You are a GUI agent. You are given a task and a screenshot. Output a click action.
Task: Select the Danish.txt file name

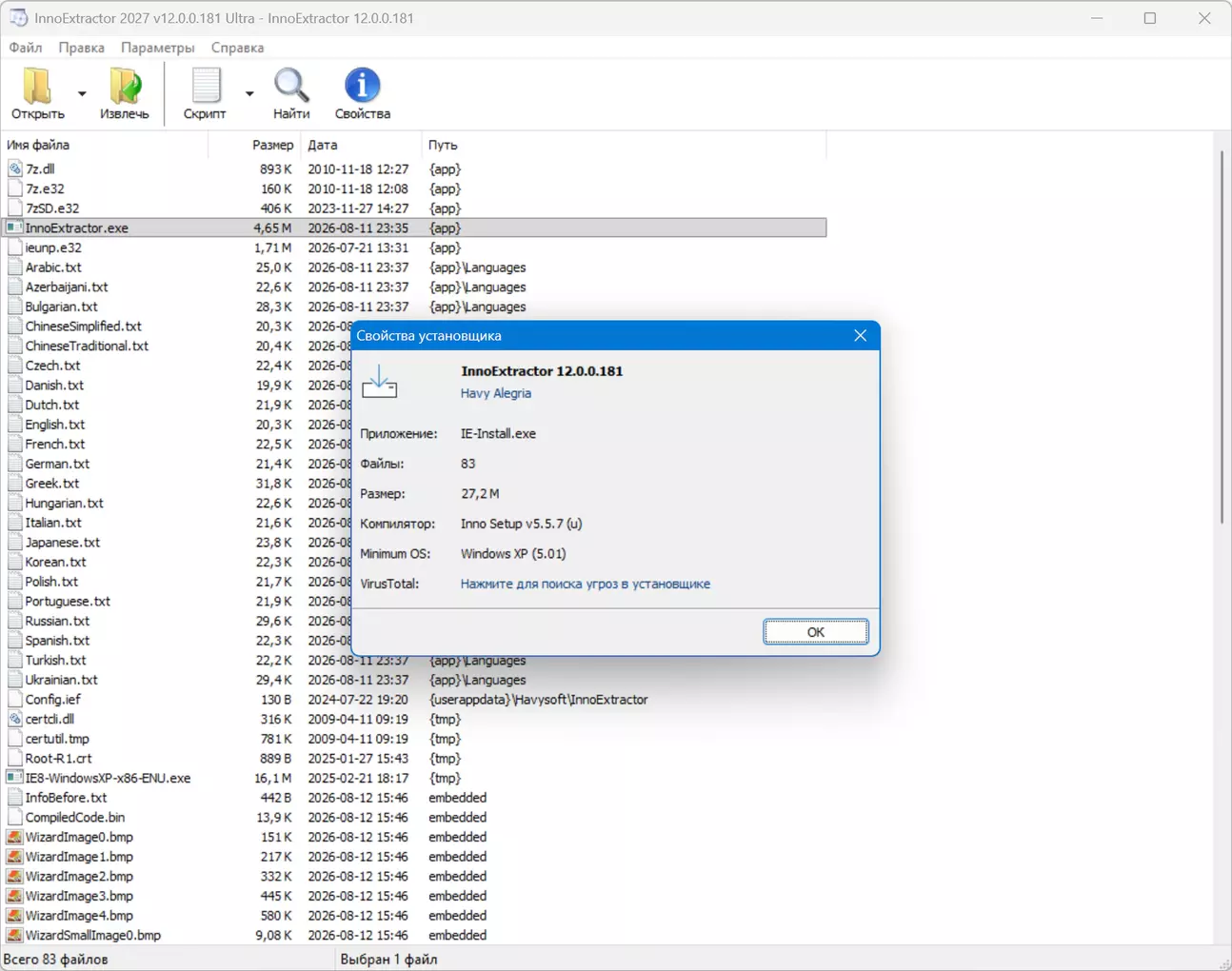pyautogui.click(x=55, y=386)
